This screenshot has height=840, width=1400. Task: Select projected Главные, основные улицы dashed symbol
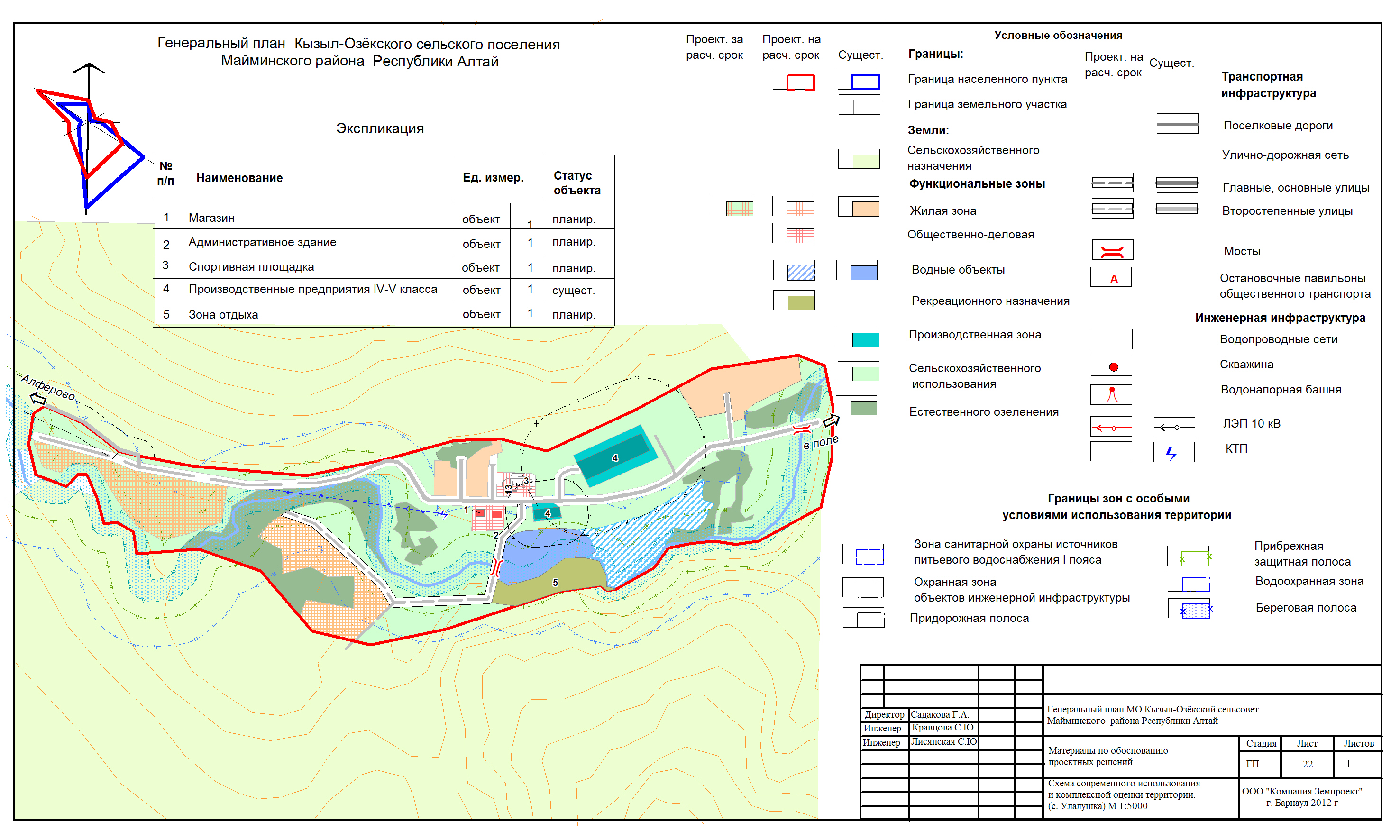click(x=1112, y=183)
